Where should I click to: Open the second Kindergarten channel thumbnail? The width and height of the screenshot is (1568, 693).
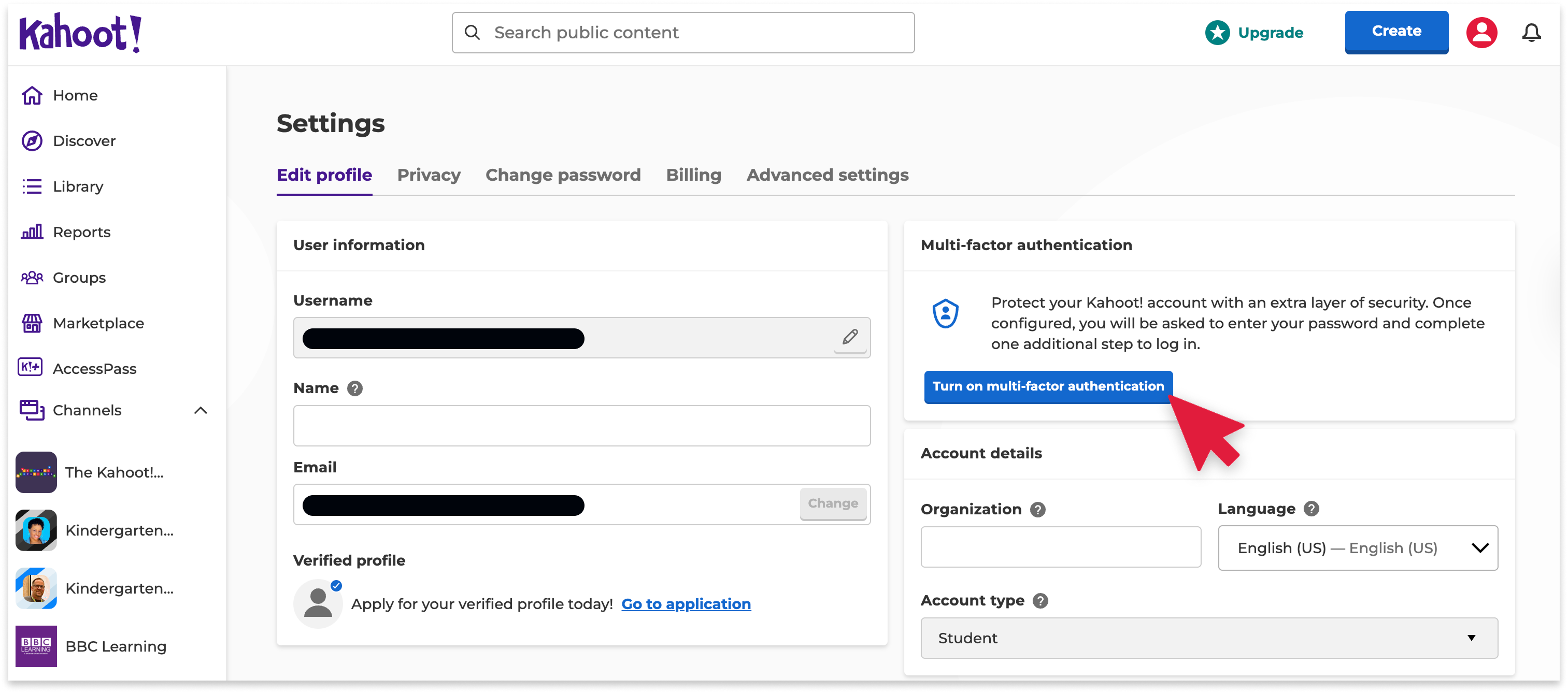(x=36, y=588)
